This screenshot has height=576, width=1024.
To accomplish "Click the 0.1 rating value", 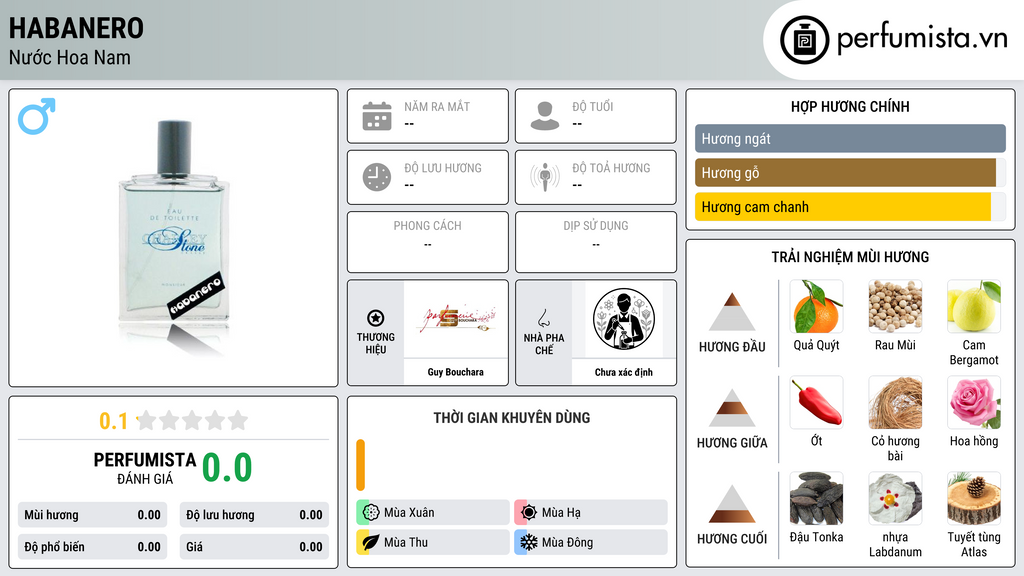I will click(114, 421).
